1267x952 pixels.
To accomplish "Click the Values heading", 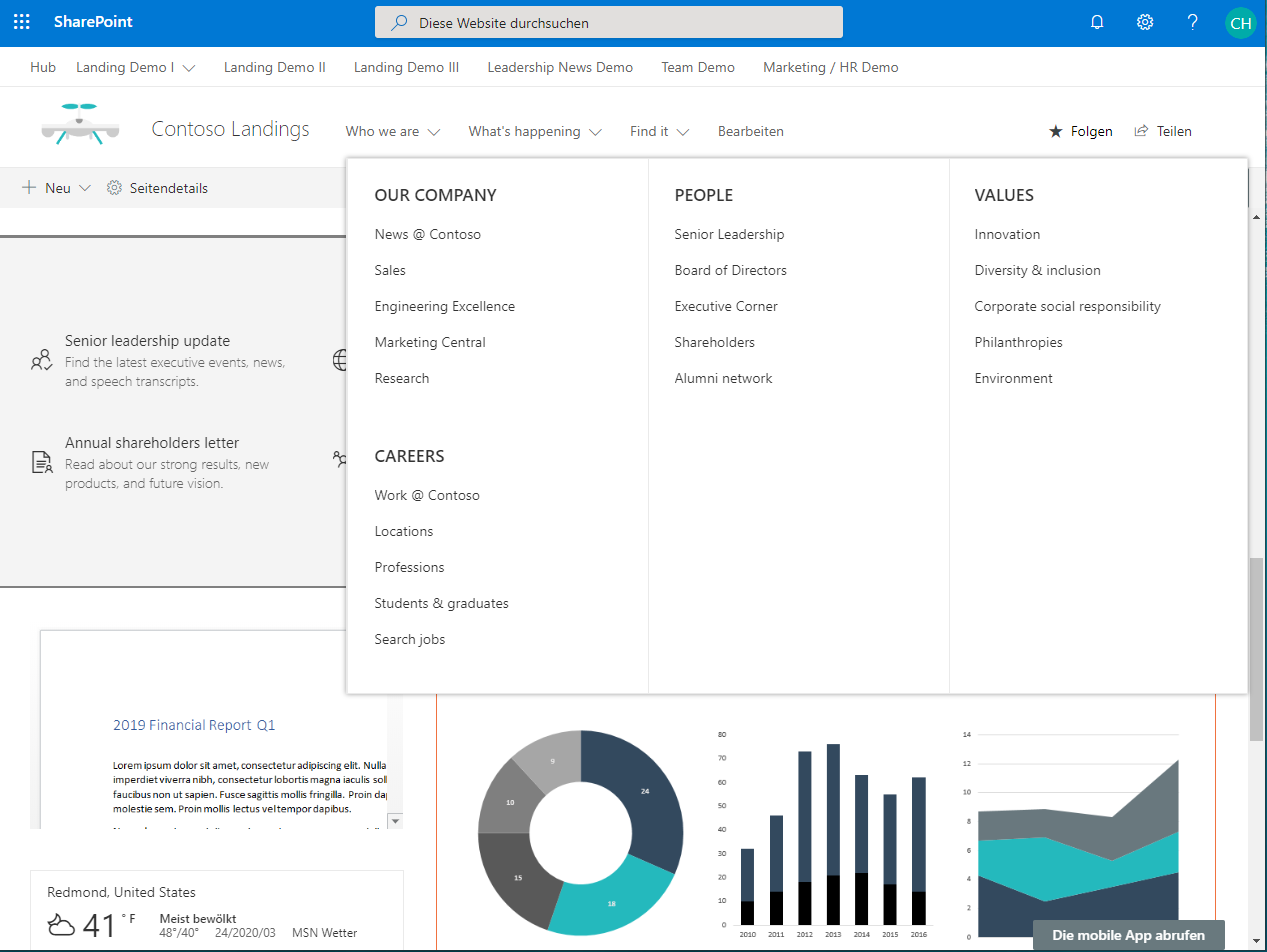I will (x=1005, y=195).
